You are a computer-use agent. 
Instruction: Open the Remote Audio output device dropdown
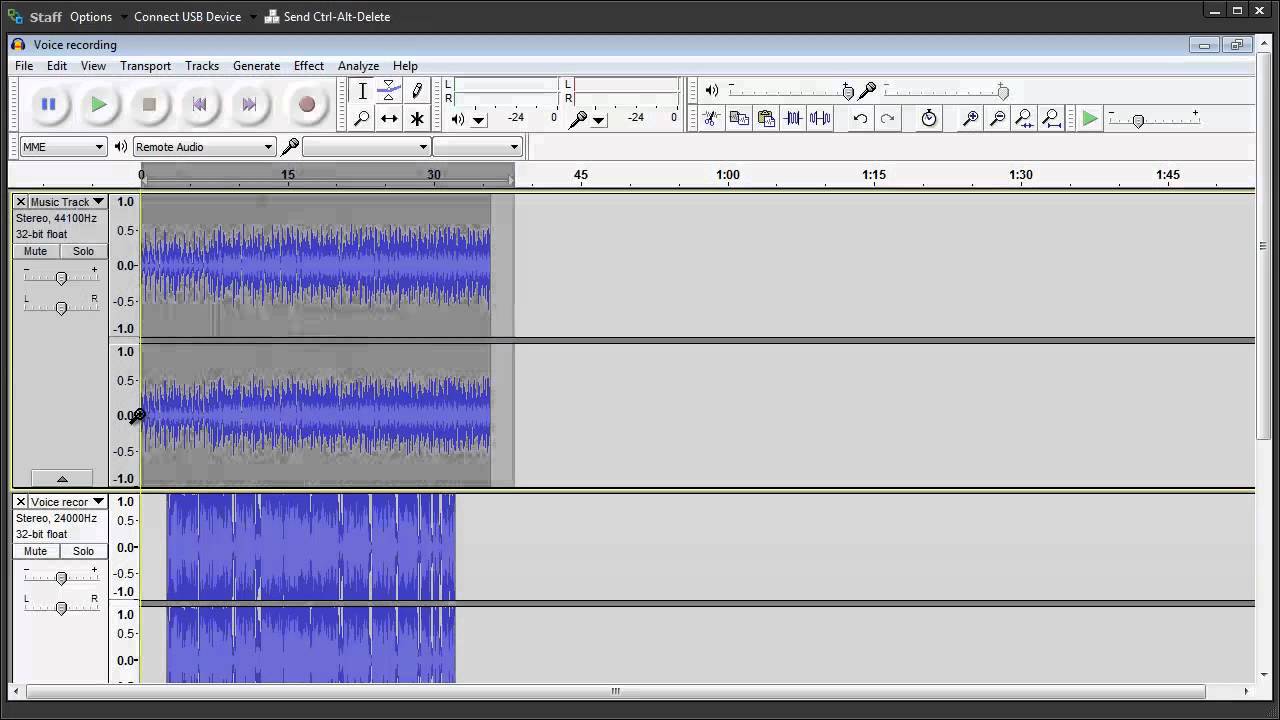(x=204, y=147)
